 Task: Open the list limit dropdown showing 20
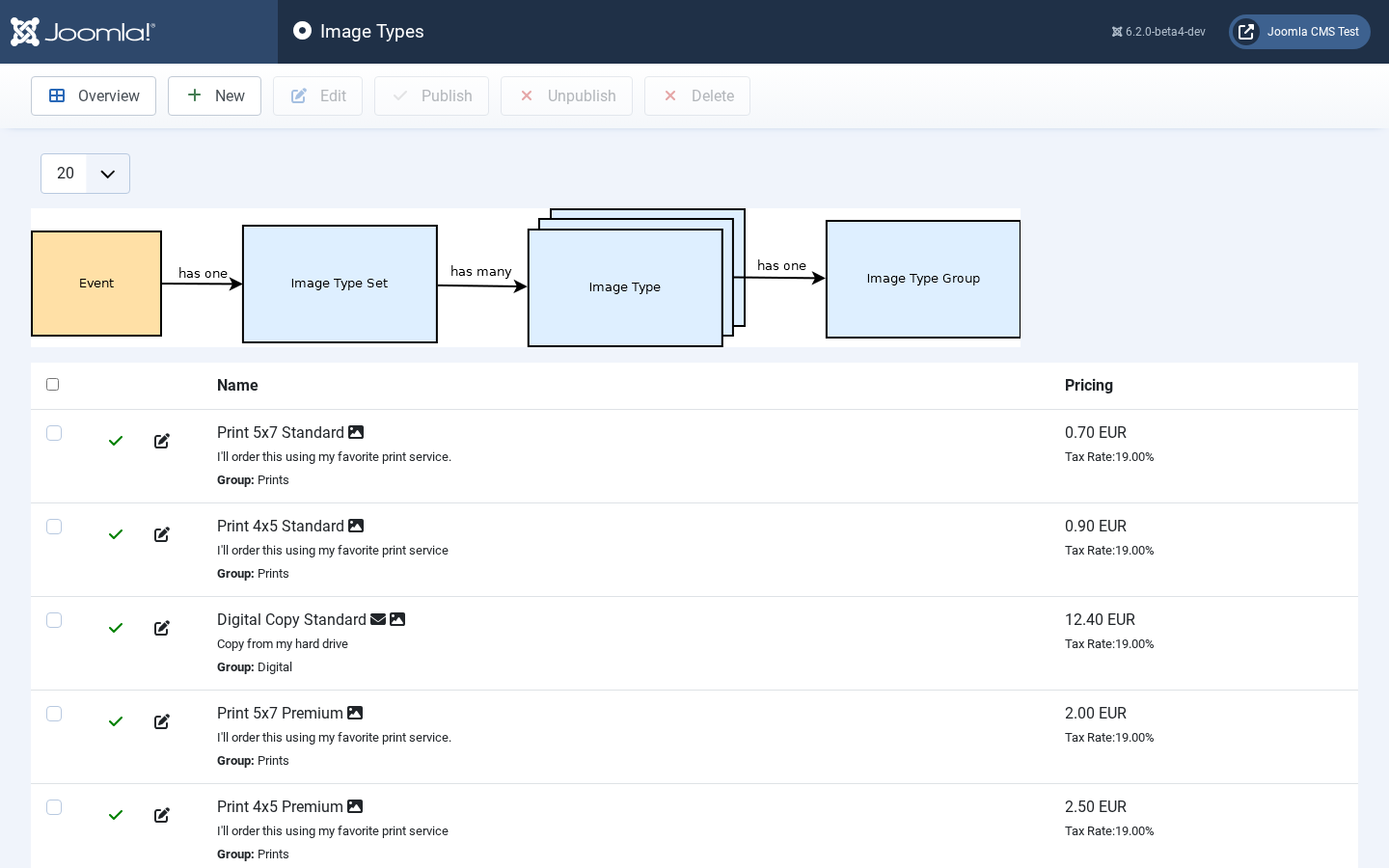(x=85, y=174)
